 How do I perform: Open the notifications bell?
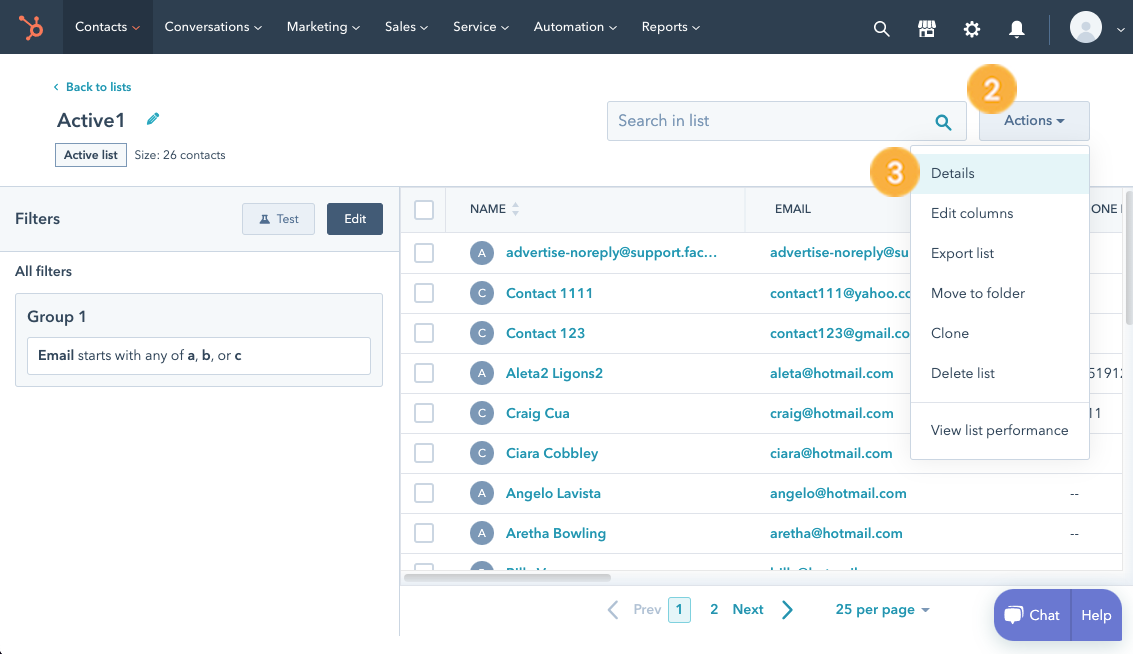click(1017, 28)
